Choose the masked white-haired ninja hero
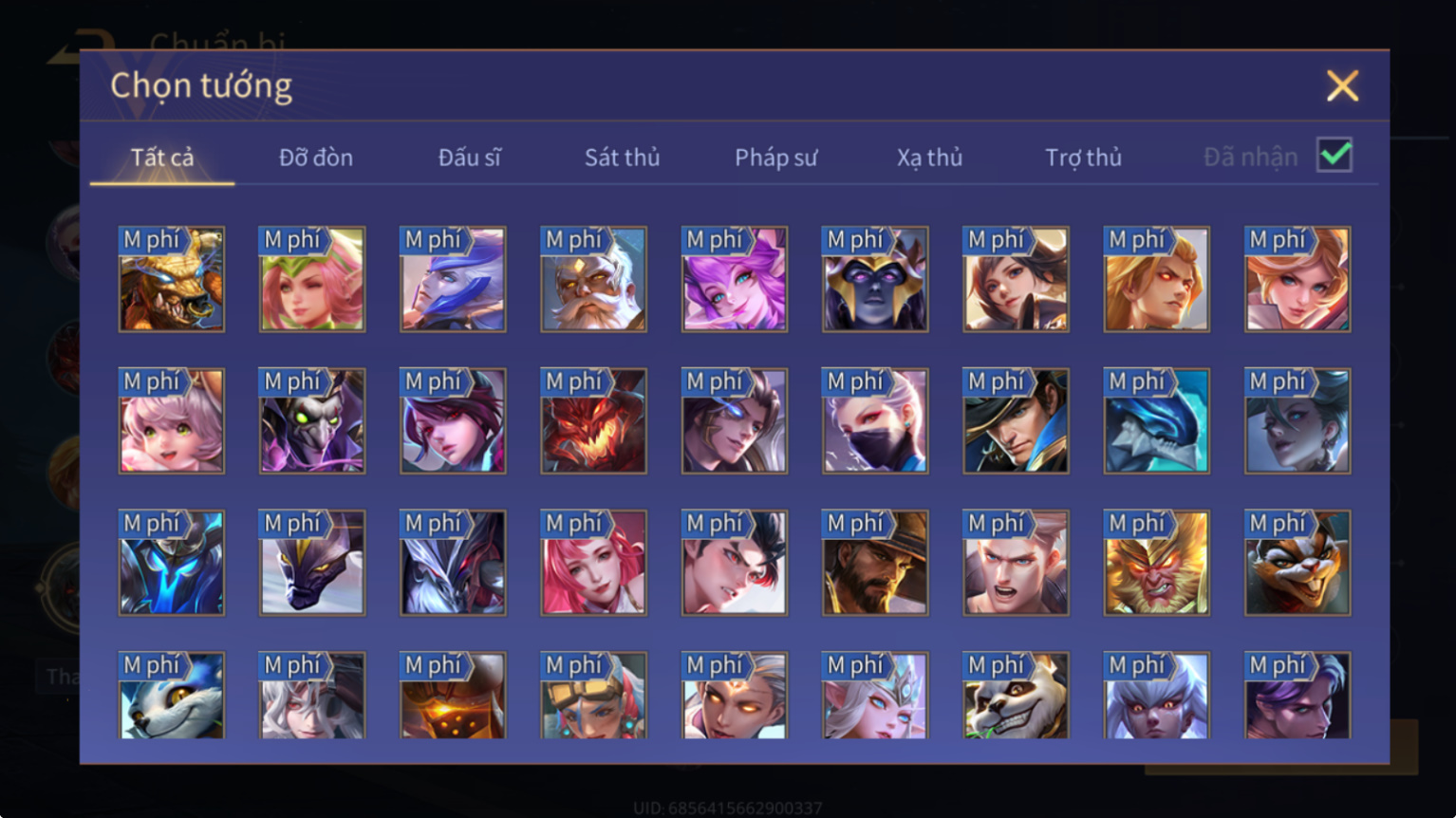The width and height of the screenshot is (1456, 818). click(x=875, y=420)
